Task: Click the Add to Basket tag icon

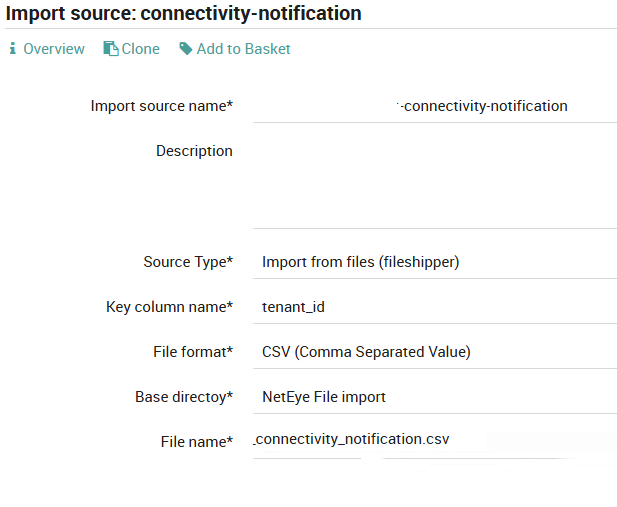Action: click(186, 49)
